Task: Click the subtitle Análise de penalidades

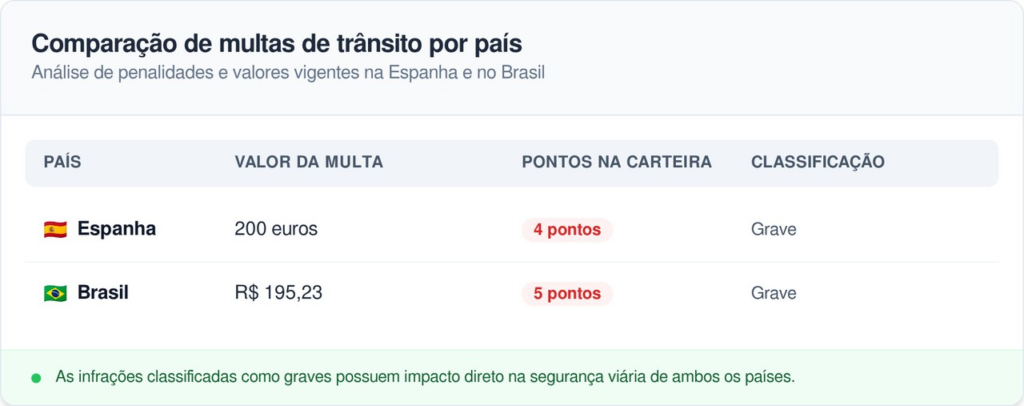Action: (287, 74)
